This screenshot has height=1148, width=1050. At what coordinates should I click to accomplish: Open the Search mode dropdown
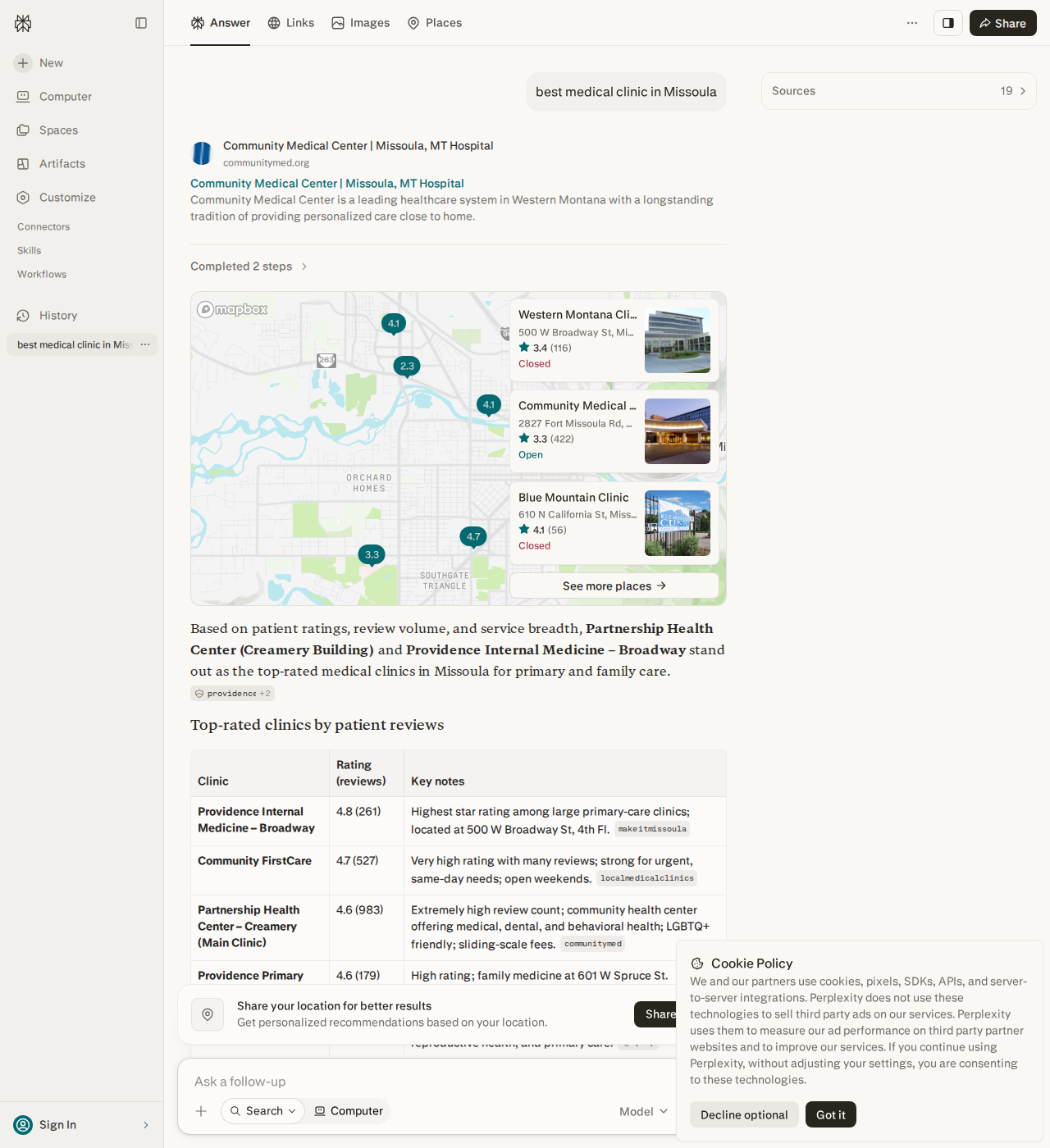coord(262,1111)
